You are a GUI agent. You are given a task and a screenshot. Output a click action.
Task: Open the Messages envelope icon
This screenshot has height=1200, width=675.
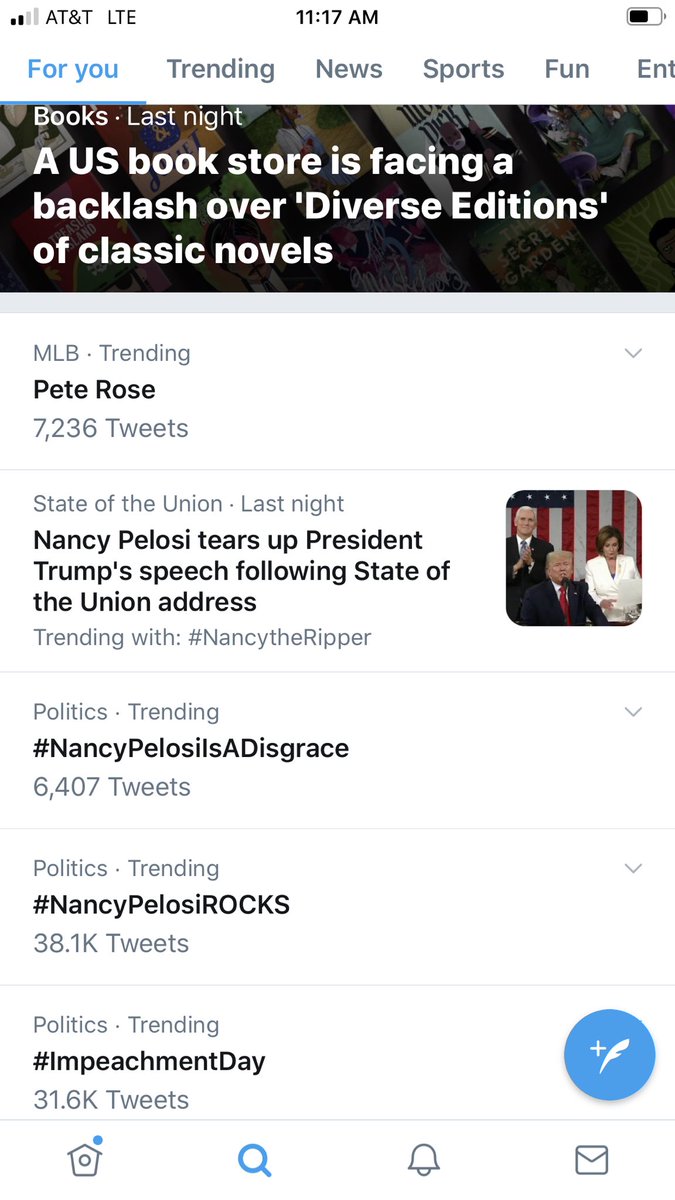(x=591, y=1160)
